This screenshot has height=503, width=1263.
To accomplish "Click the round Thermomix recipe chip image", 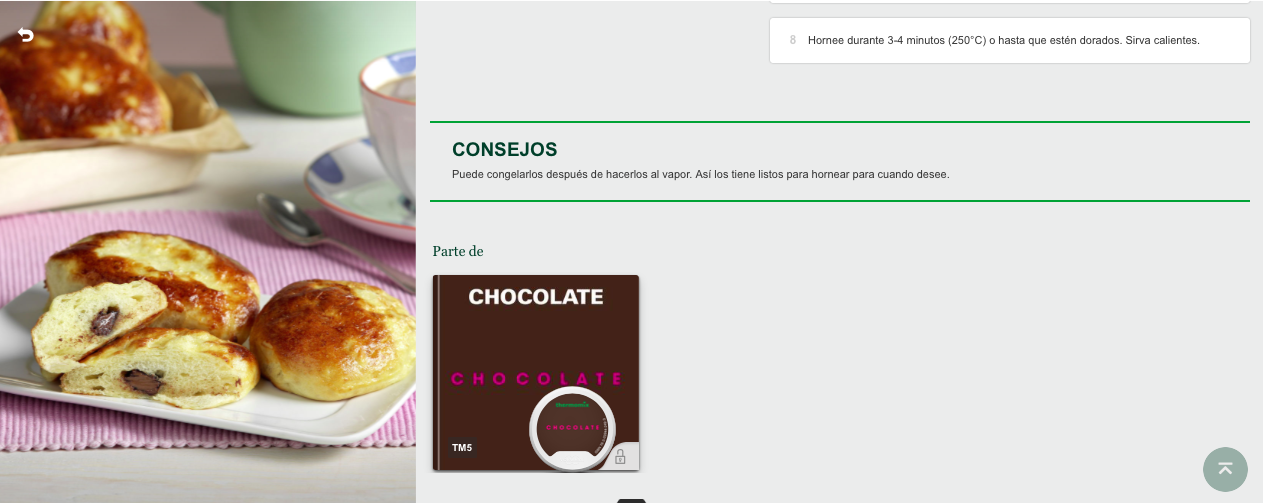I will pyautogui.click(x=572, y=428).
